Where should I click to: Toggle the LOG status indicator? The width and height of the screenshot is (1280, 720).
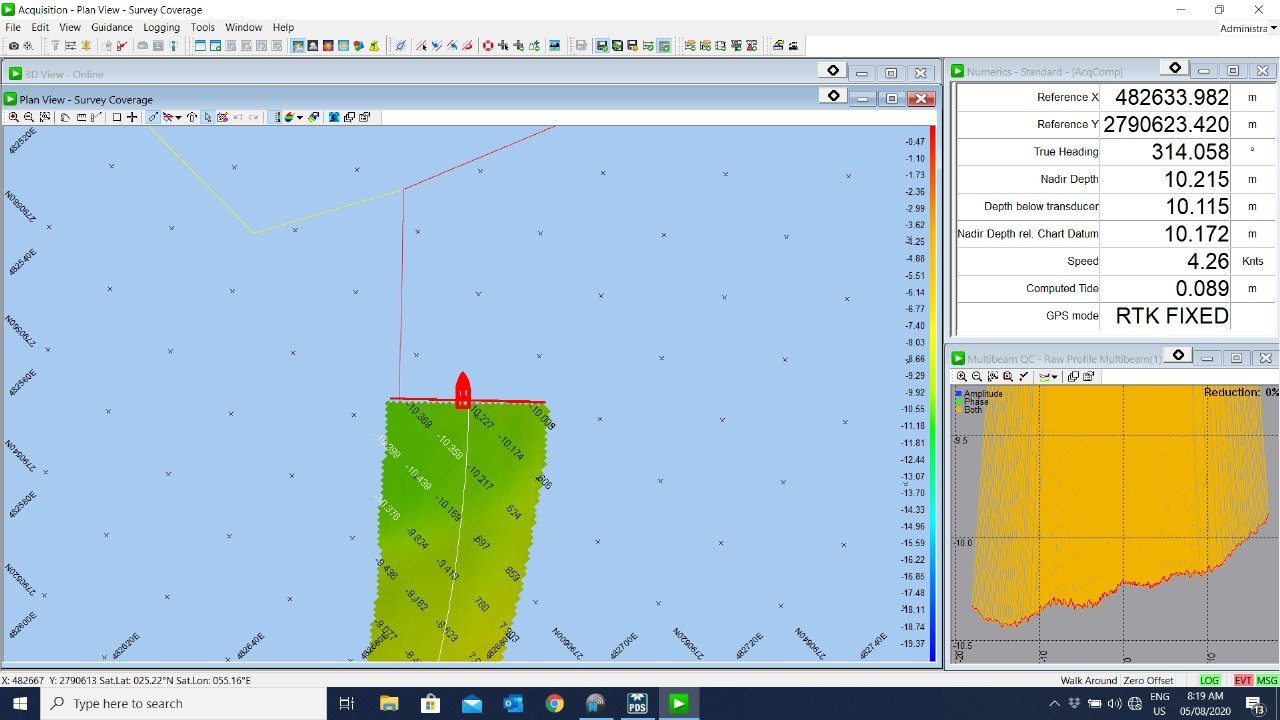1209,680
